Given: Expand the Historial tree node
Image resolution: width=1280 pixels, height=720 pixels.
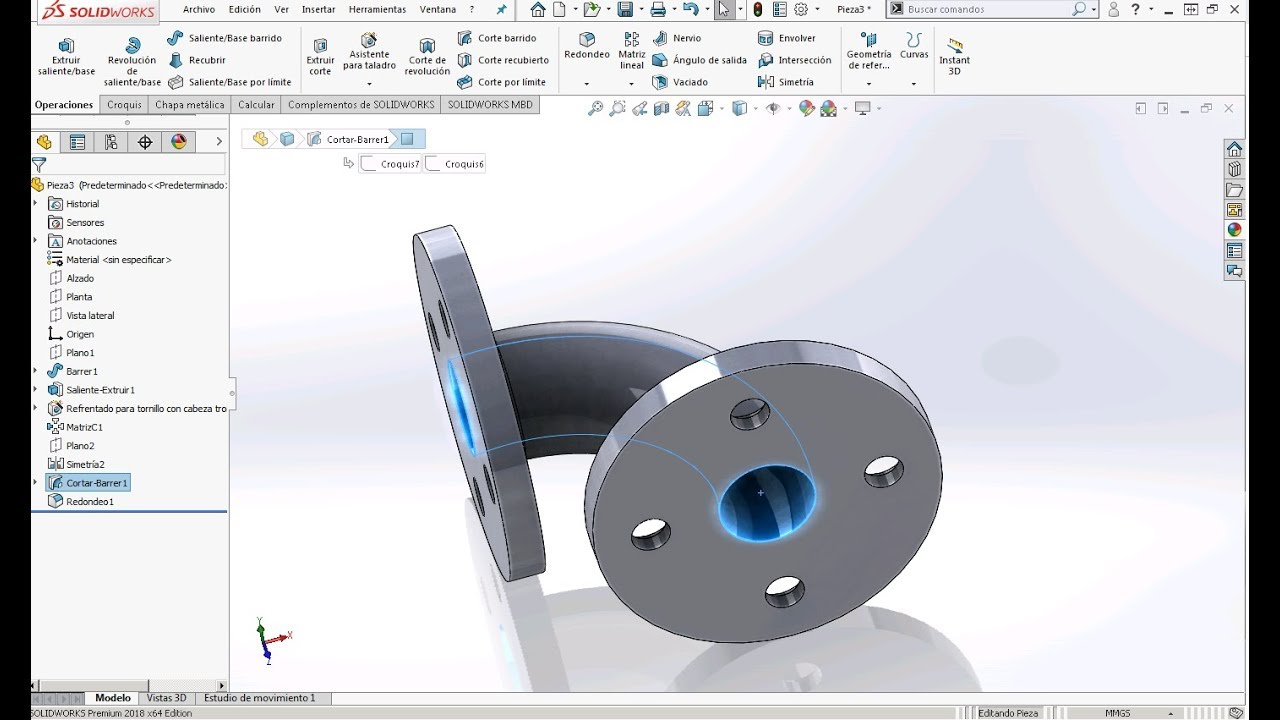Looking at the screenshot, I should pyautogui.click(x=35, y=203).
